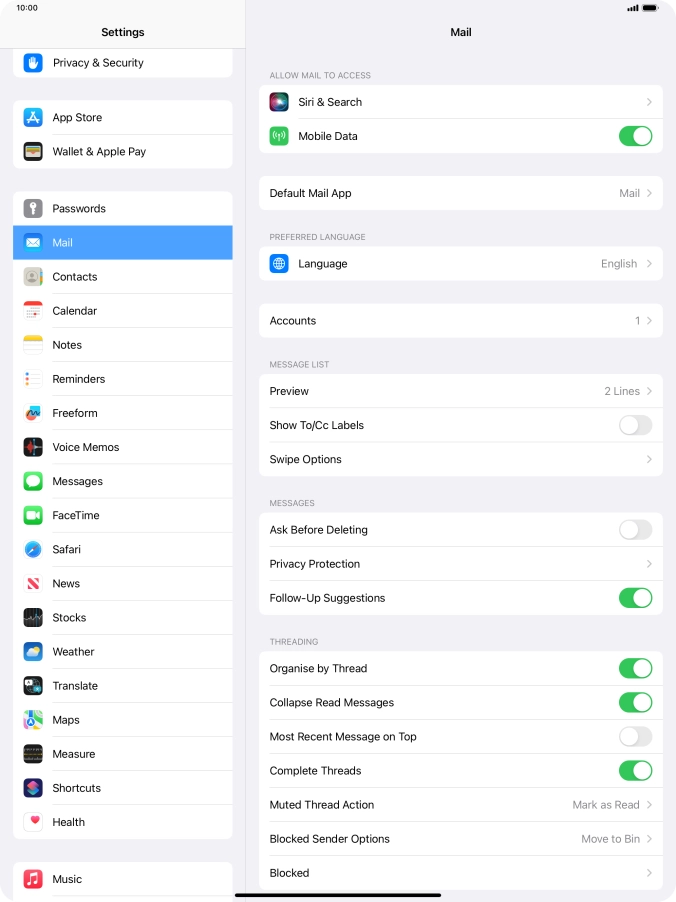
Task: Tap the Siri & Search icon
Action: (279, 102)
